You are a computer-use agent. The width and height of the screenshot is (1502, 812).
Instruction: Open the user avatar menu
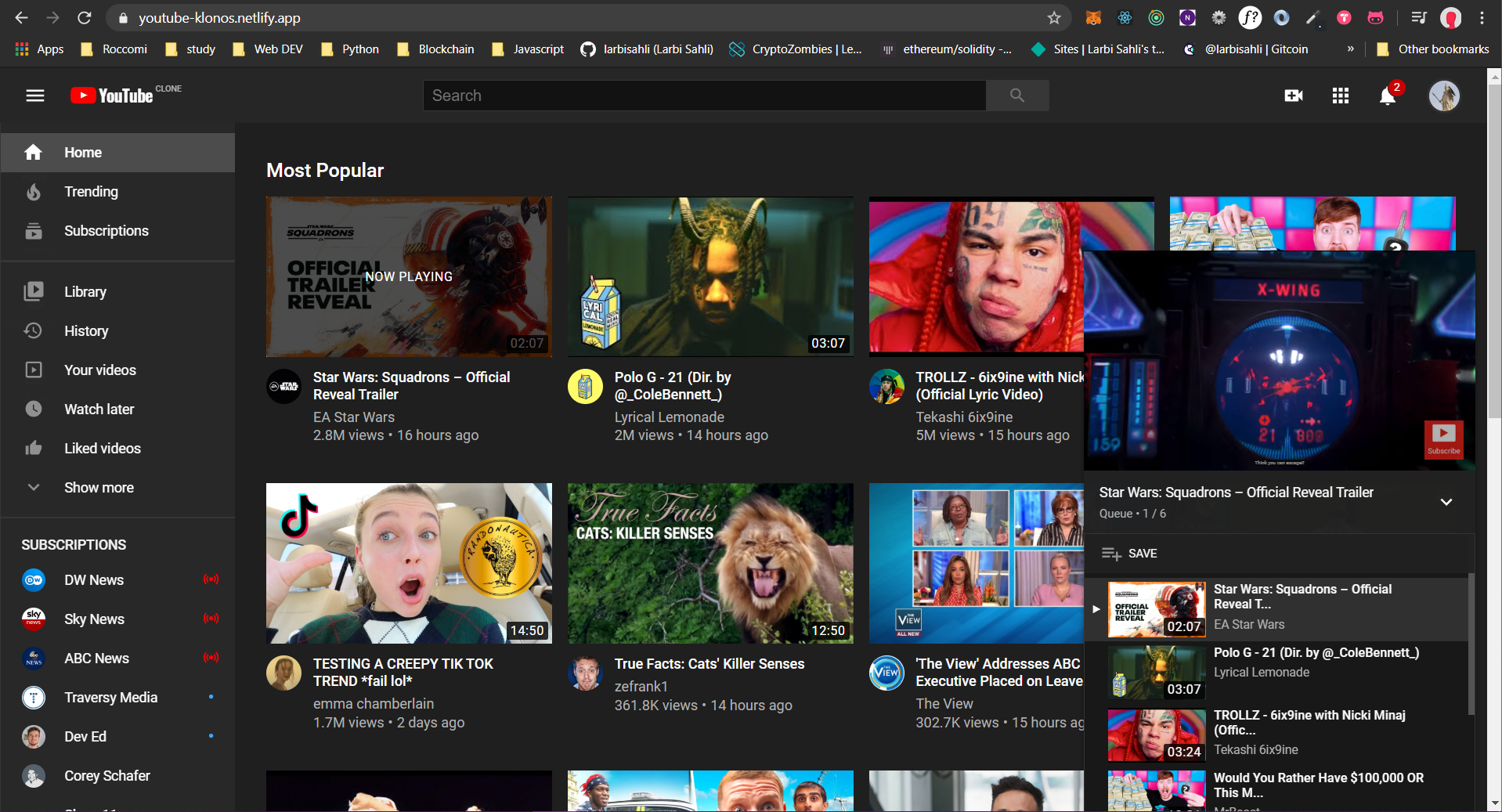[1444, 96]
